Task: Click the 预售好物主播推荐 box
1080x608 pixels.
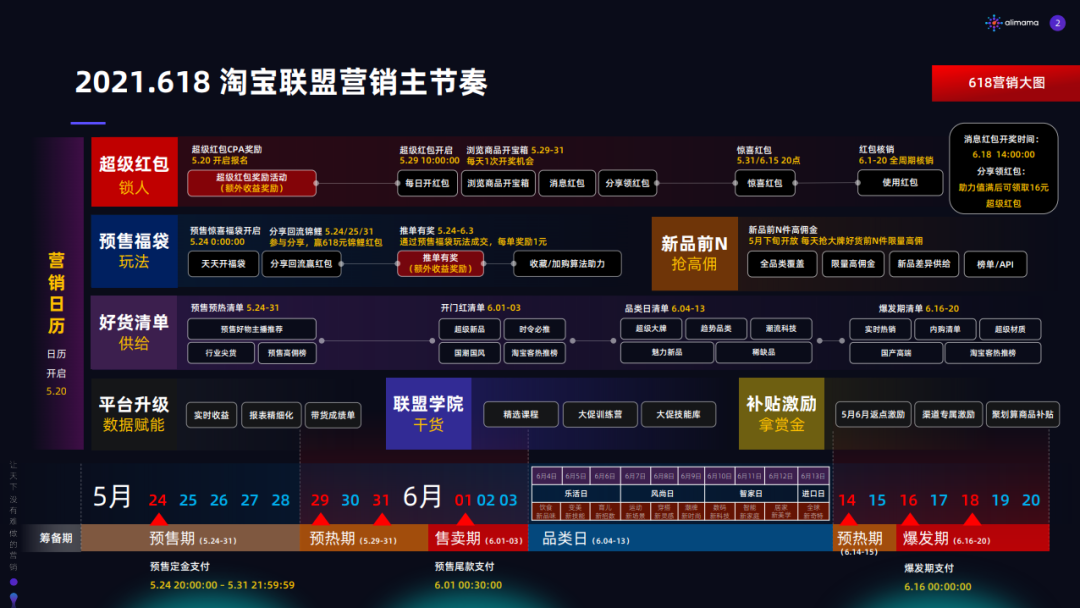Action: coord(251,329)
